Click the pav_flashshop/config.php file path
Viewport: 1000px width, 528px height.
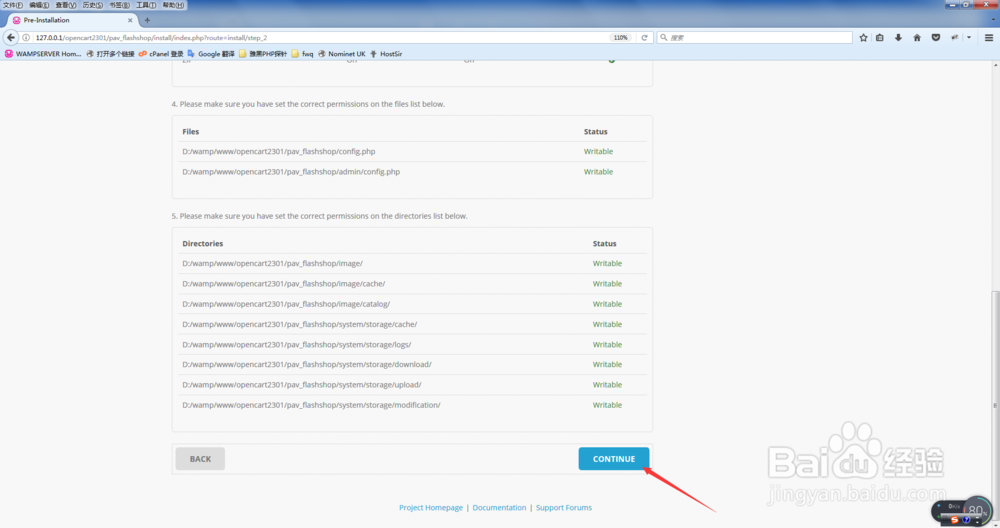(x=279, y=152)
